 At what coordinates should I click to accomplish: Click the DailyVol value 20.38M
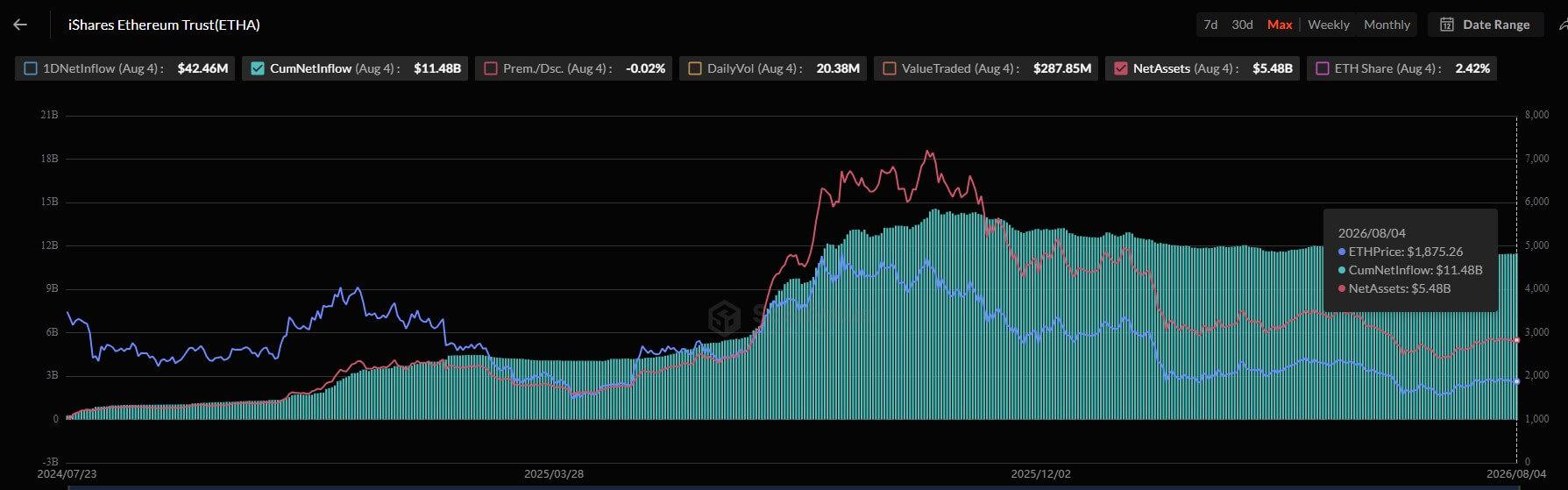click(x=838, y=68)
